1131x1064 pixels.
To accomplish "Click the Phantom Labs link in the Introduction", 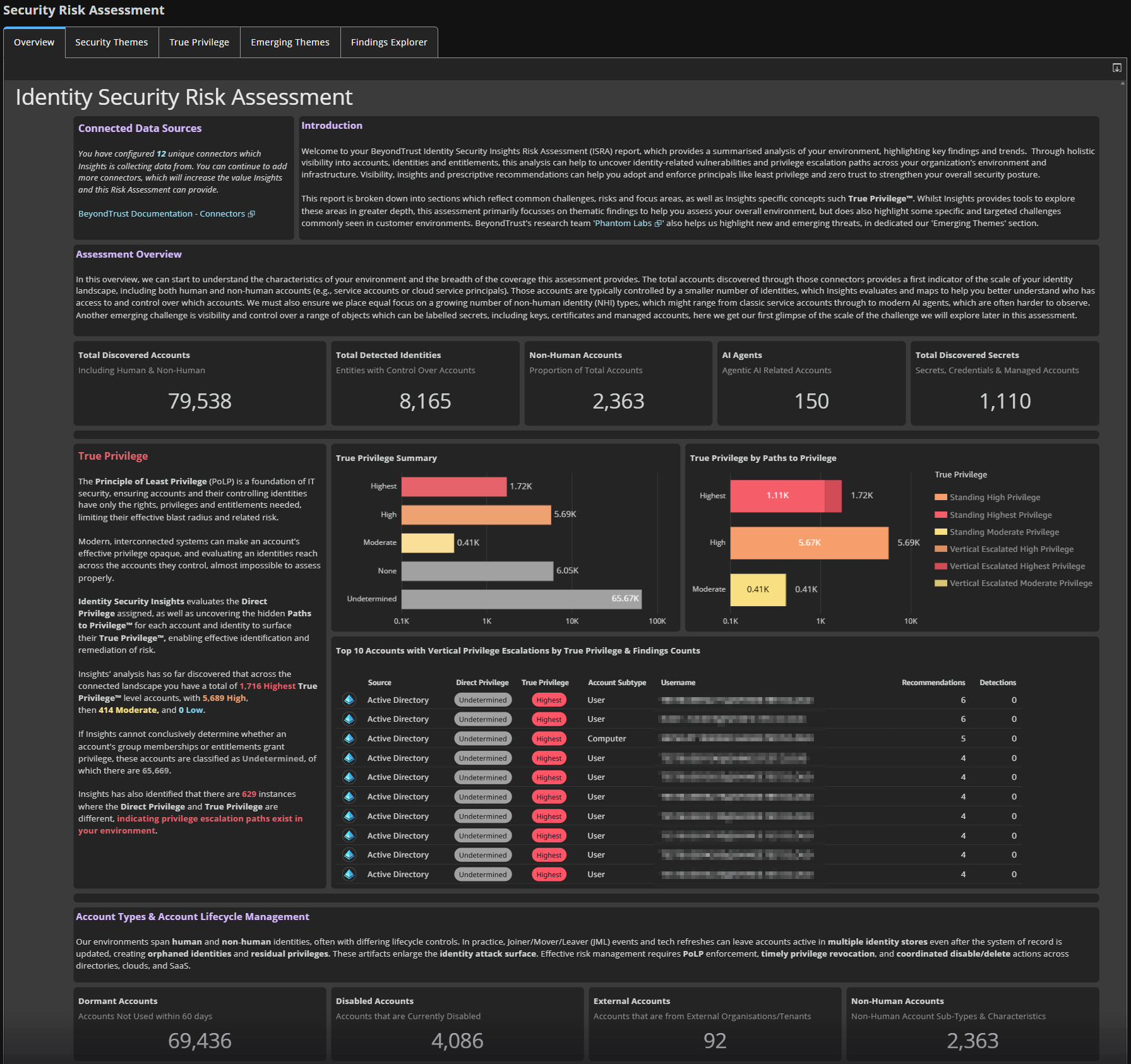I will pyautogui.click(x=624, y=223).
